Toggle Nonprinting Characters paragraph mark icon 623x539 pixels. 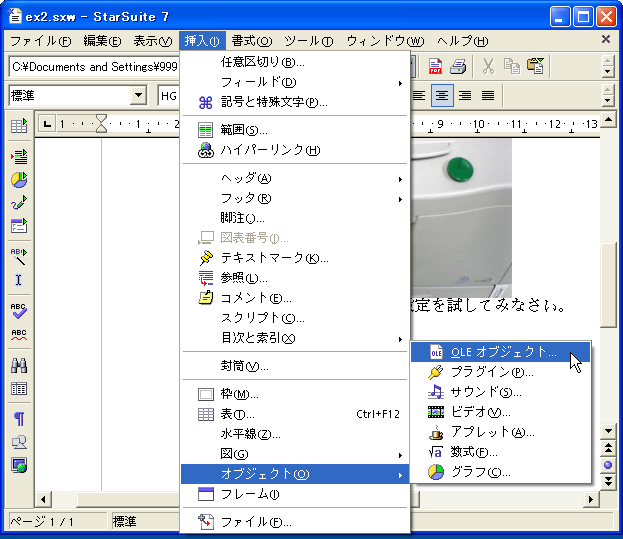19,419
